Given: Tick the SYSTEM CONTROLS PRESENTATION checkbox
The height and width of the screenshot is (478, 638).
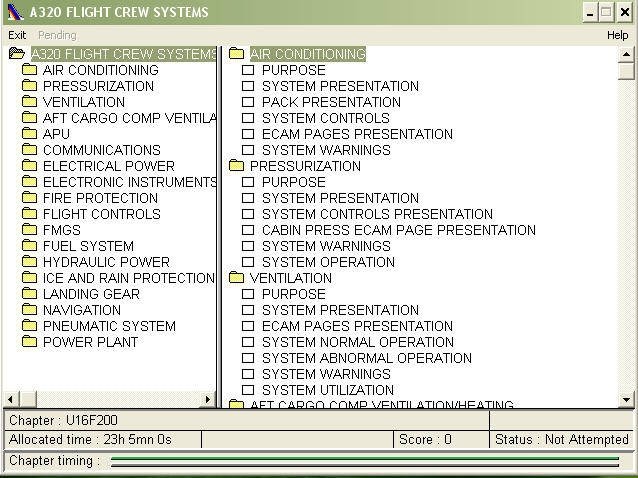Looking at the screenshot, I should pyautogui.click(x=248, y=214).
